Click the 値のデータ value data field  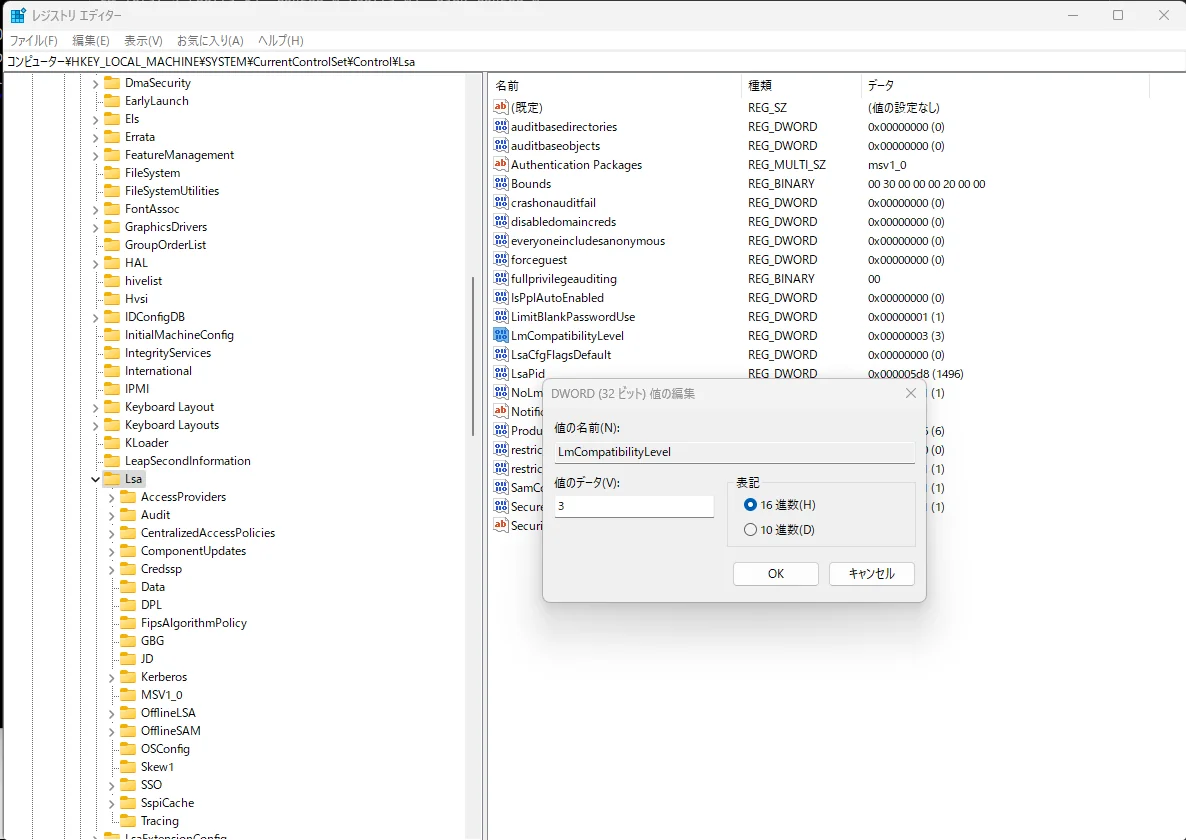point(634,507)
